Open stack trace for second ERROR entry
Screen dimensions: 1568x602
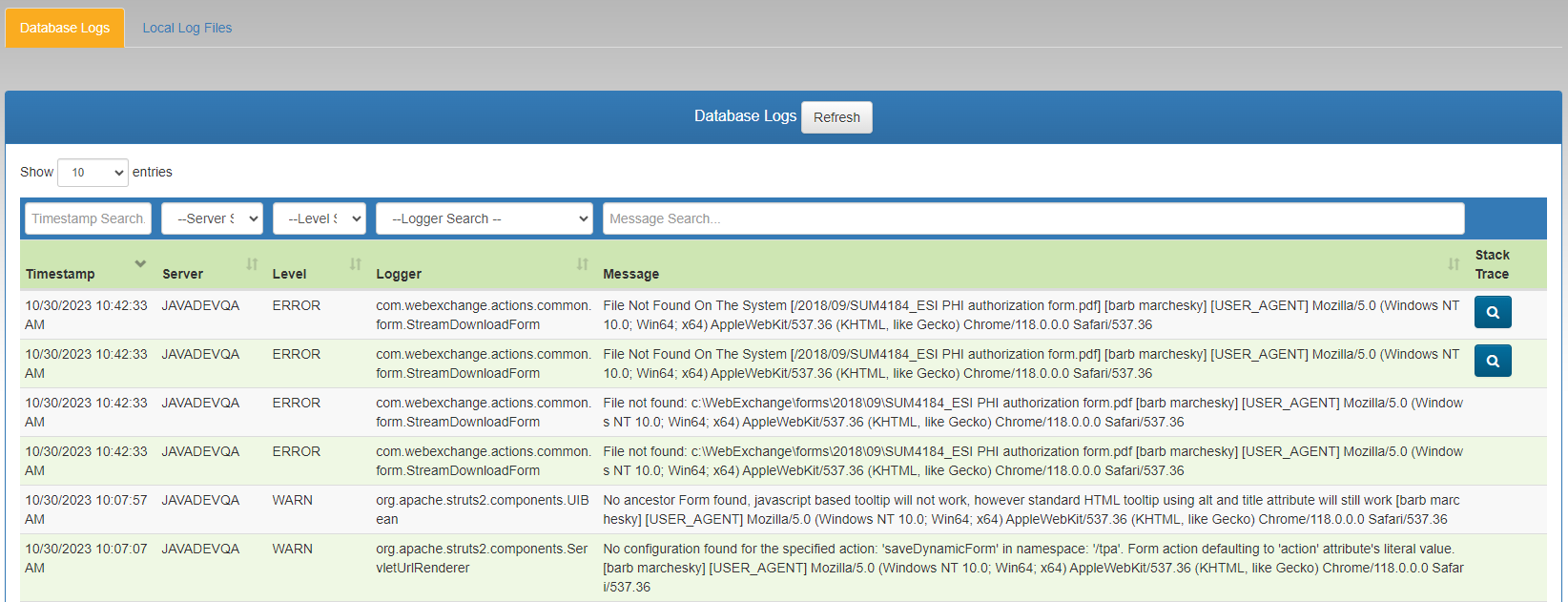(x=1492, y=362)
